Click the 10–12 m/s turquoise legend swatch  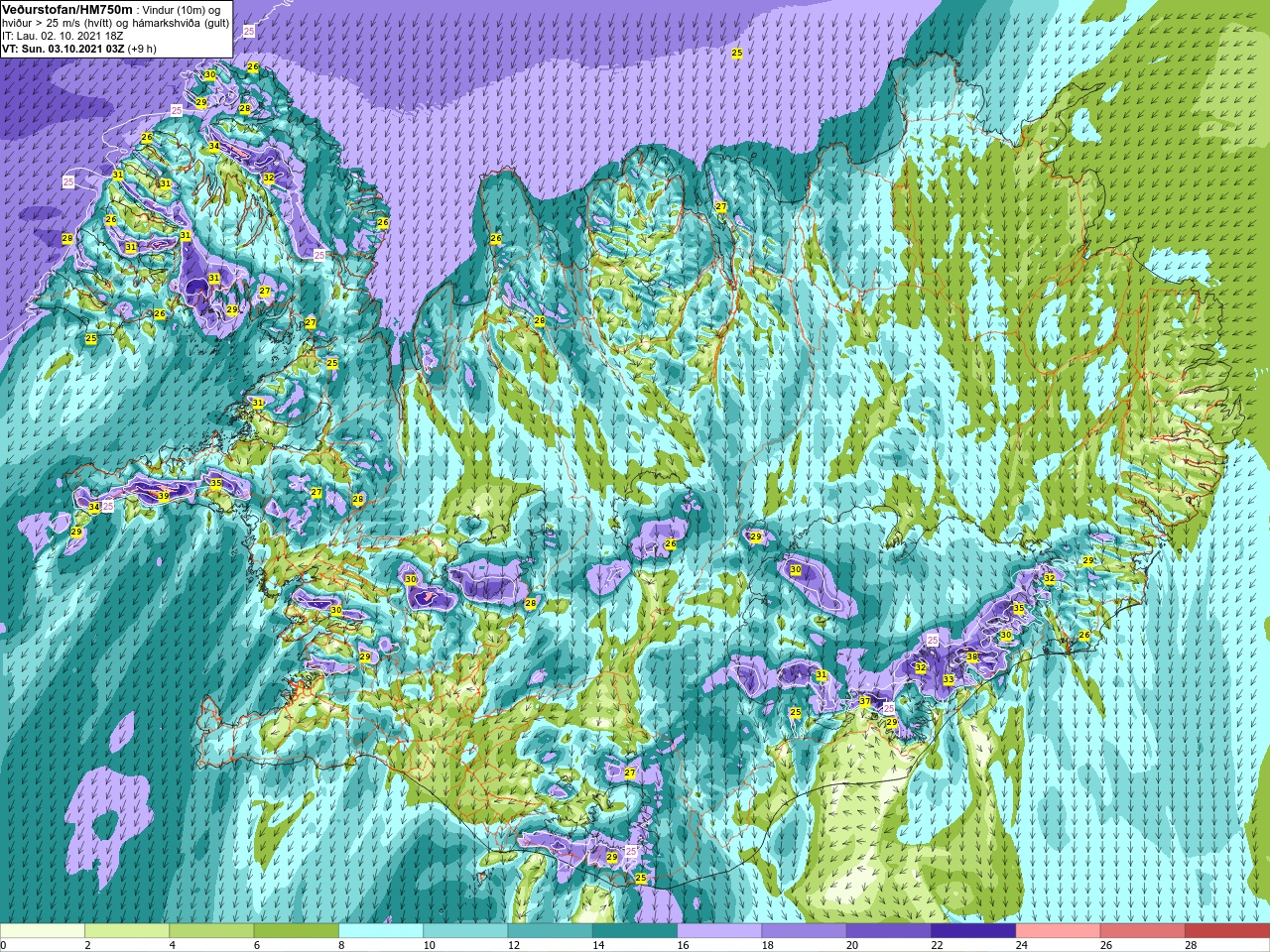[x=465, y=931]
